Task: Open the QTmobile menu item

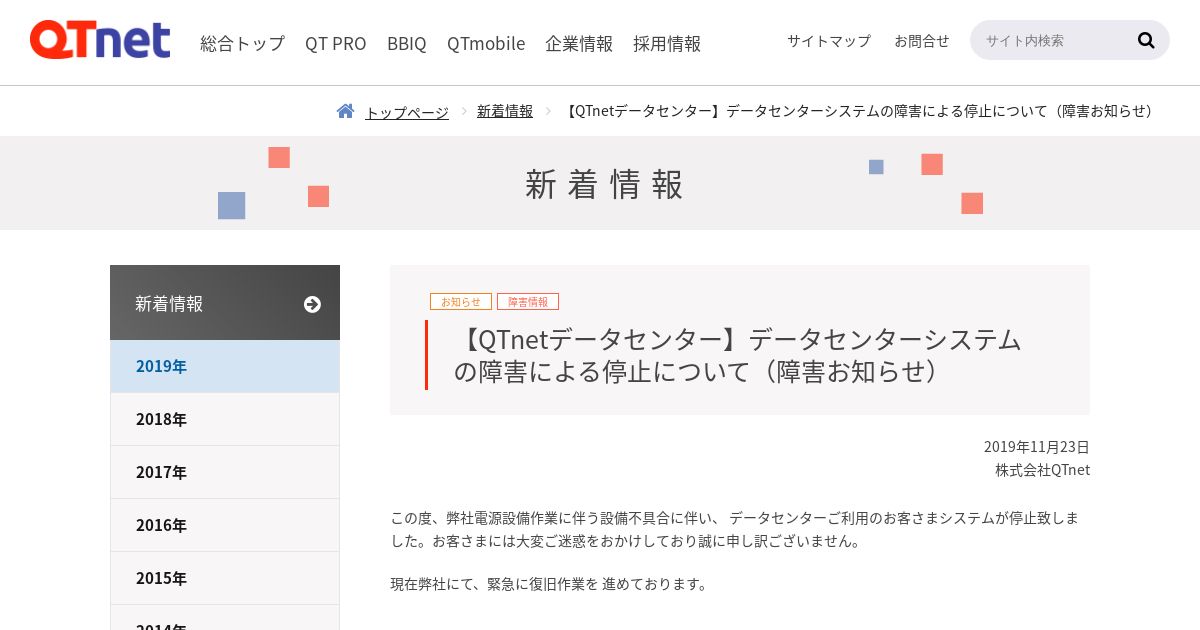Action: pos(486,43)
